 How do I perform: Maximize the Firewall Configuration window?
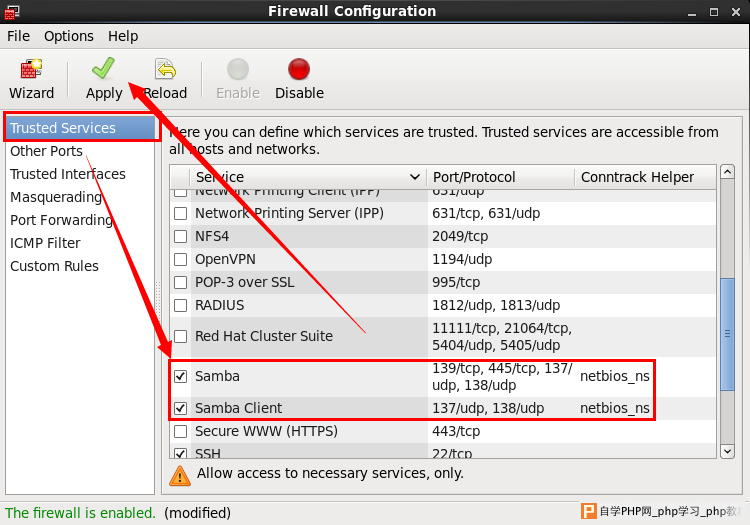coord(714,12)
